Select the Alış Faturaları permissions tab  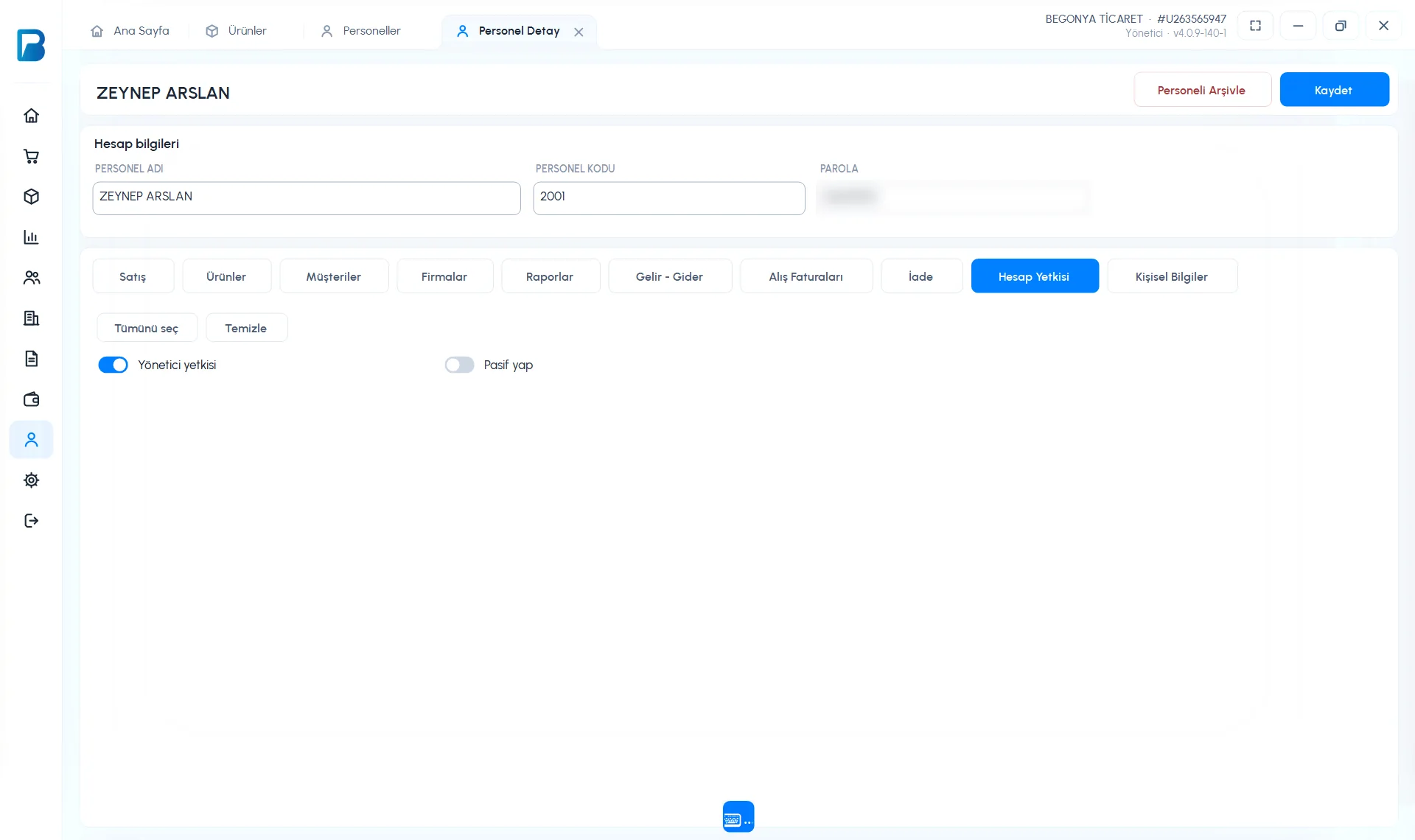coord(806,276)
